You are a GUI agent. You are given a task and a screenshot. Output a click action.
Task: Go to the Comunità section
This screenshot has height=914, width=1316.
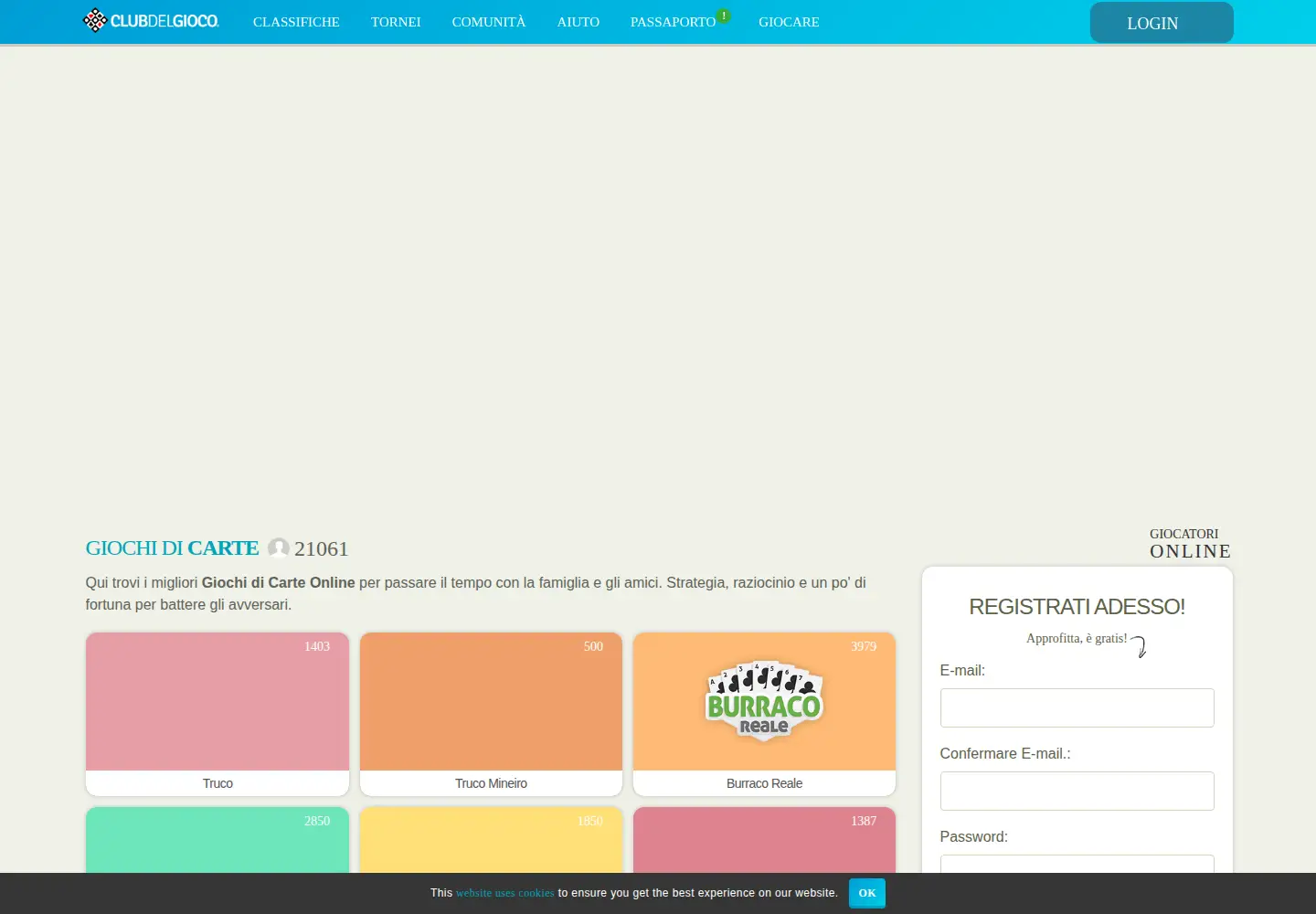point(489,22)
